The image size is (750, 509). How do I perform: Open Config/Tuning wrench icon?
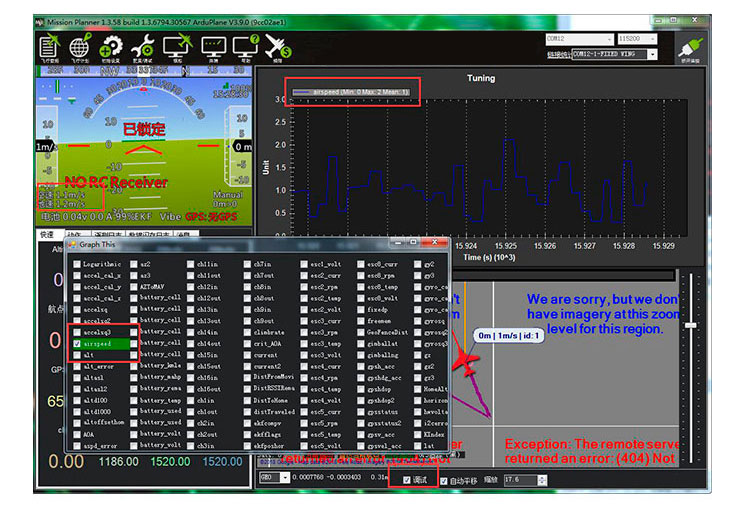pos(144,47)
